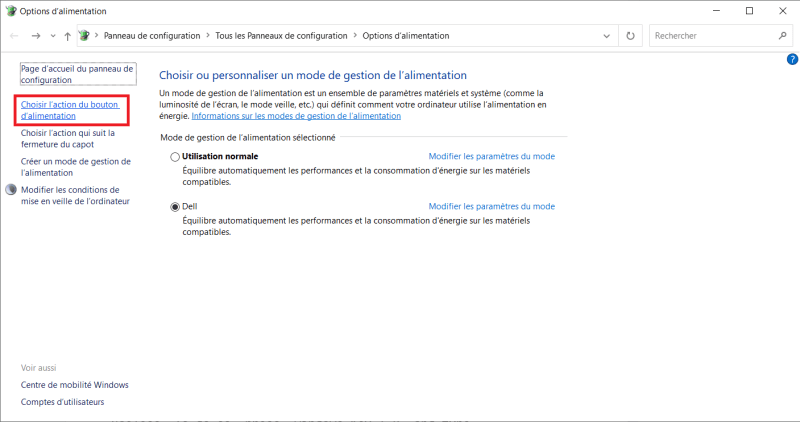Expand chevron after Panneau de configuration breadcrumb
Image resolution: width=800 pixels, height=422 pixels.
coord(208,36)
